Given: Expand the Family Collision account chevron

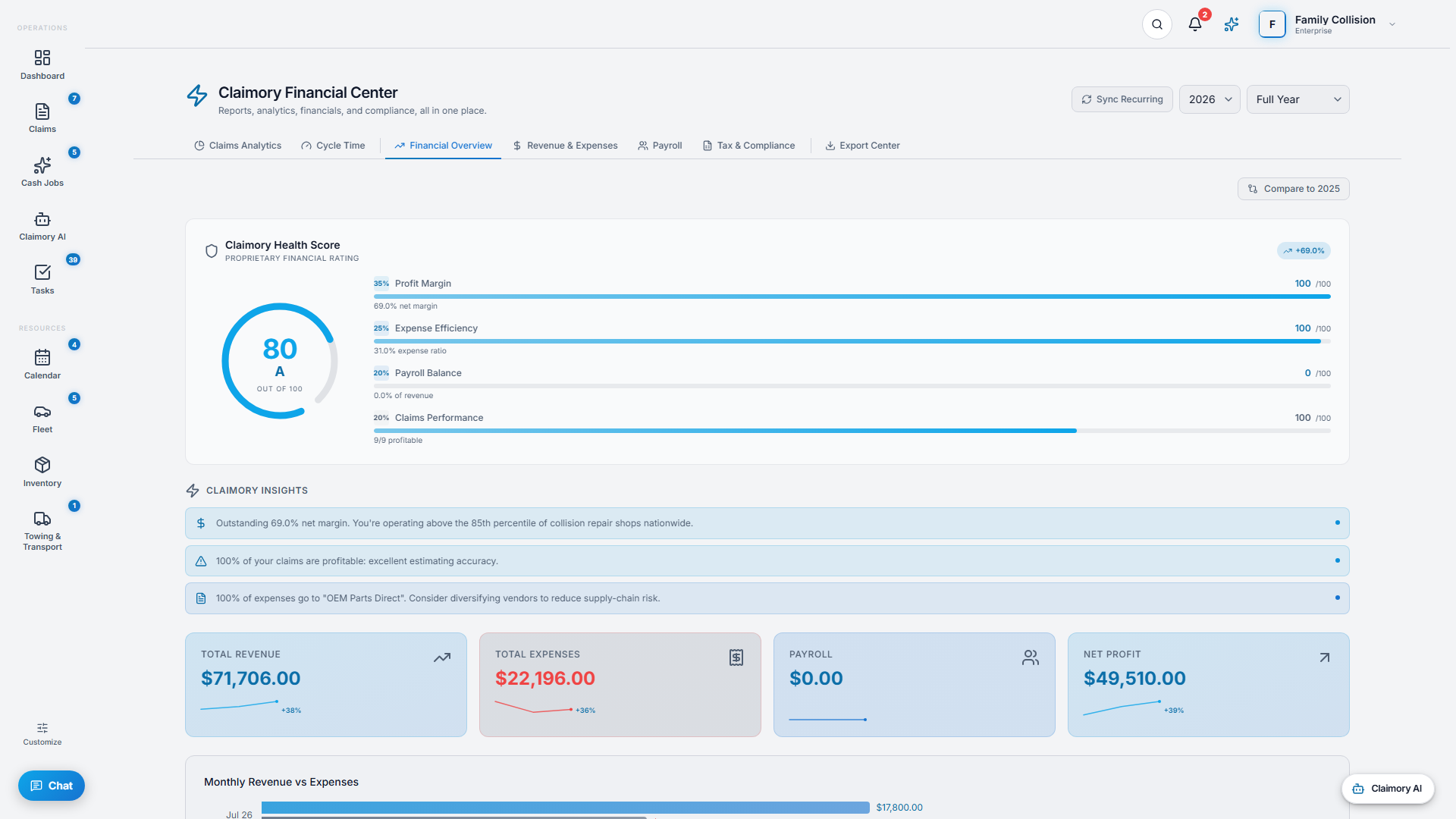Looking at the screenshot, I should tap(1392, 24).
